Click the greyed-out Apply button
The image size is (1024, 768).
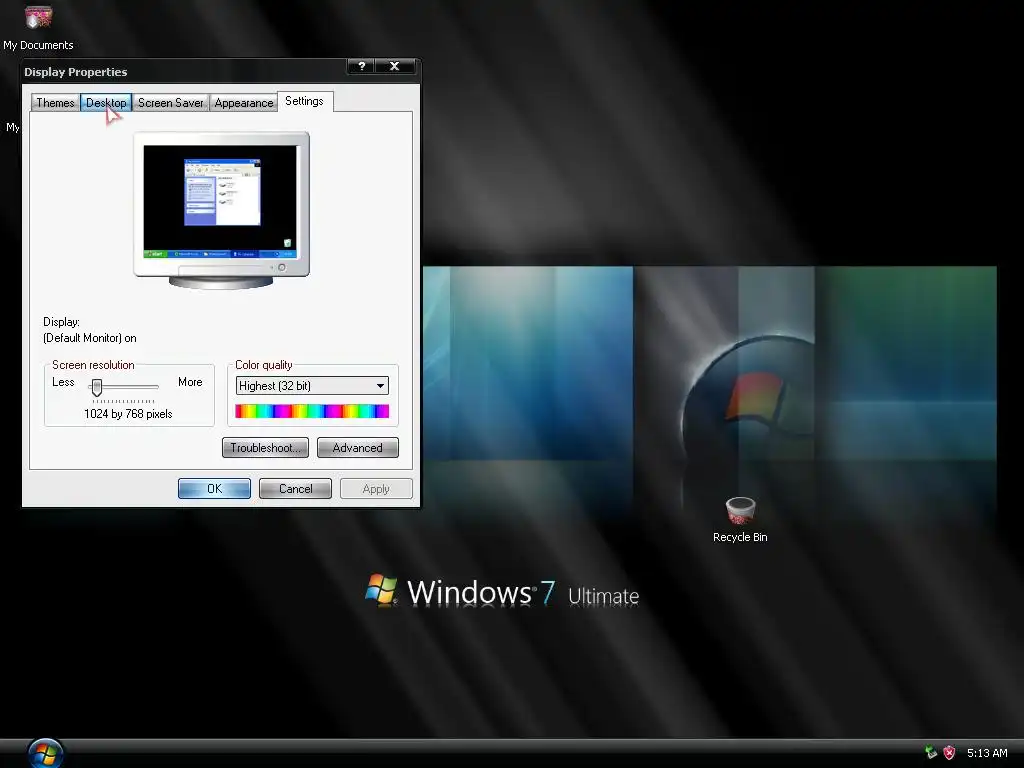[x=376, y=488]
